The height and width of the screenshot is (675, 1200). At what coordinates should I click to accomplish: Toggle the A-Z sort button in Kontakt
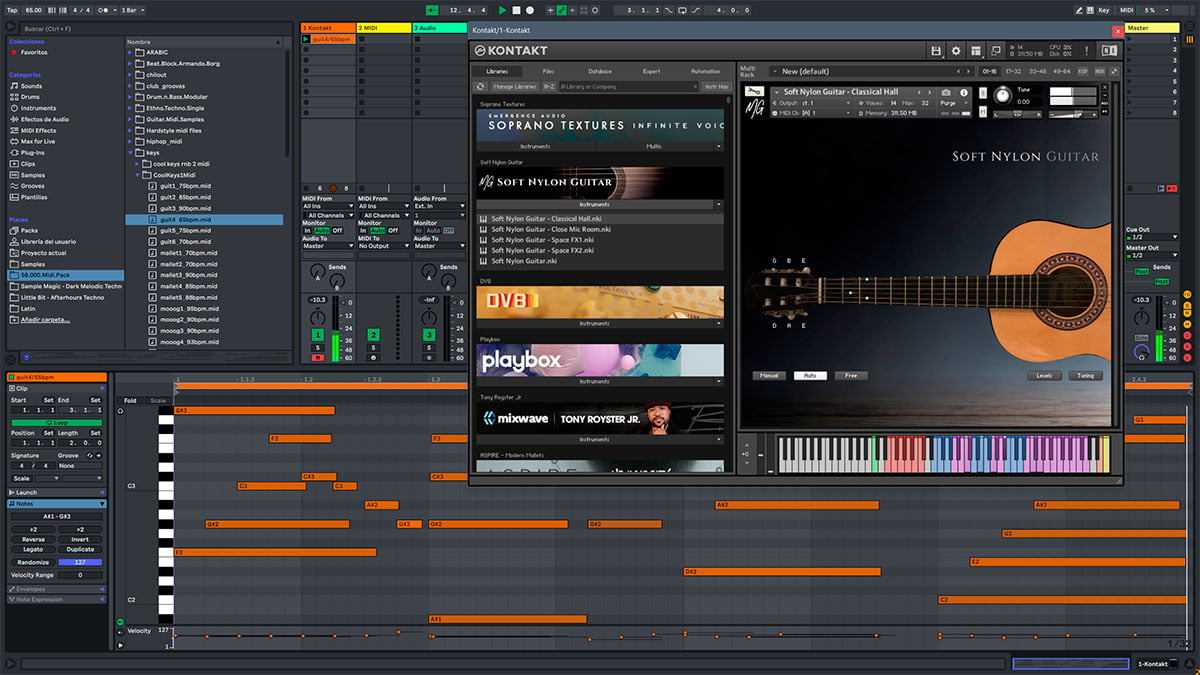(x=549, y=87)
